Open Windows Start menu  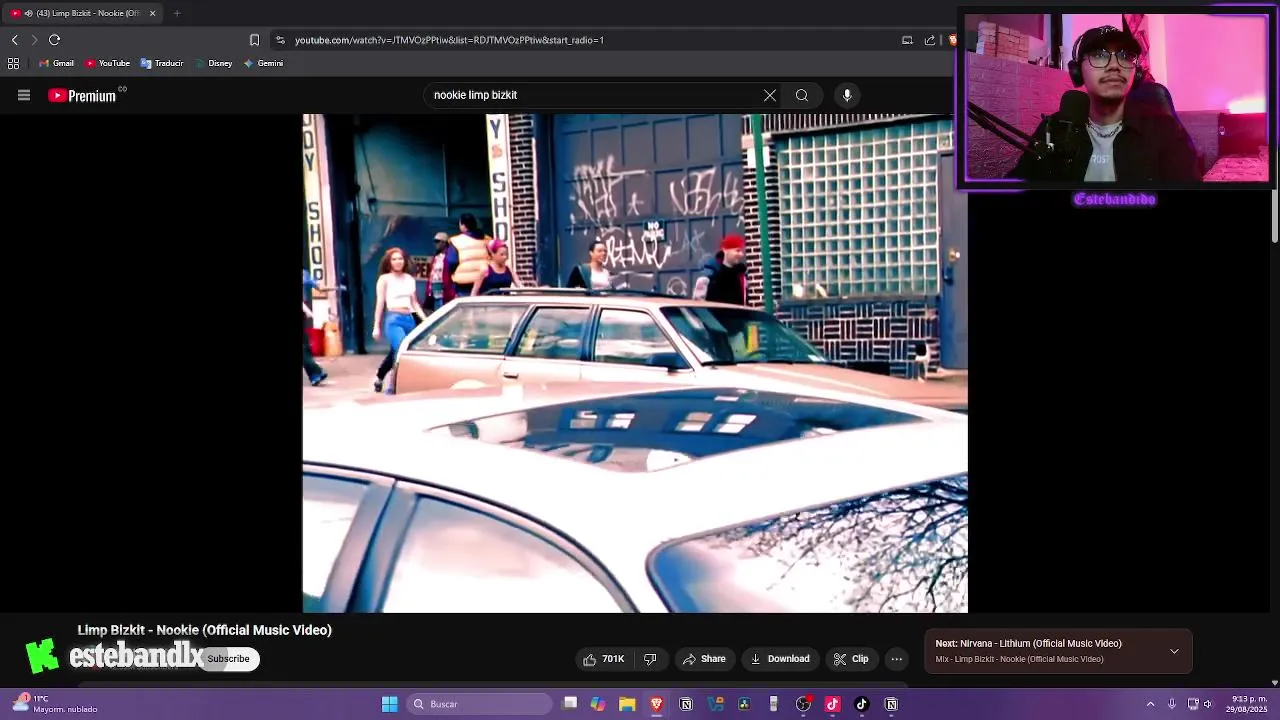click(389, 704)
